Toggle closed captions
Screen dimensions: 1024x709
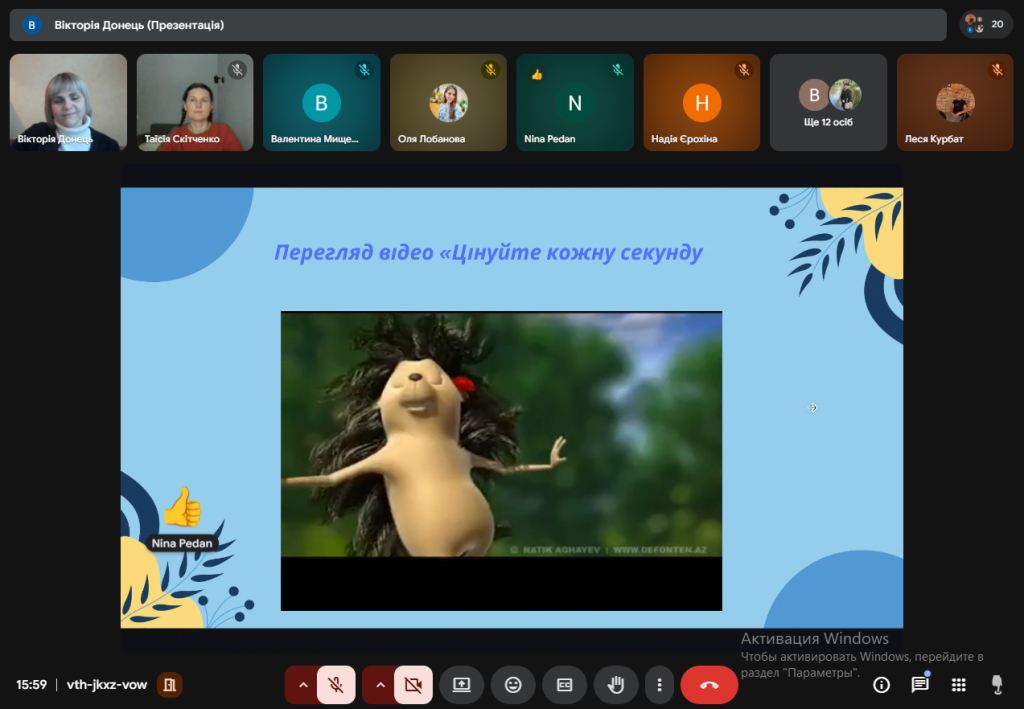564,685
